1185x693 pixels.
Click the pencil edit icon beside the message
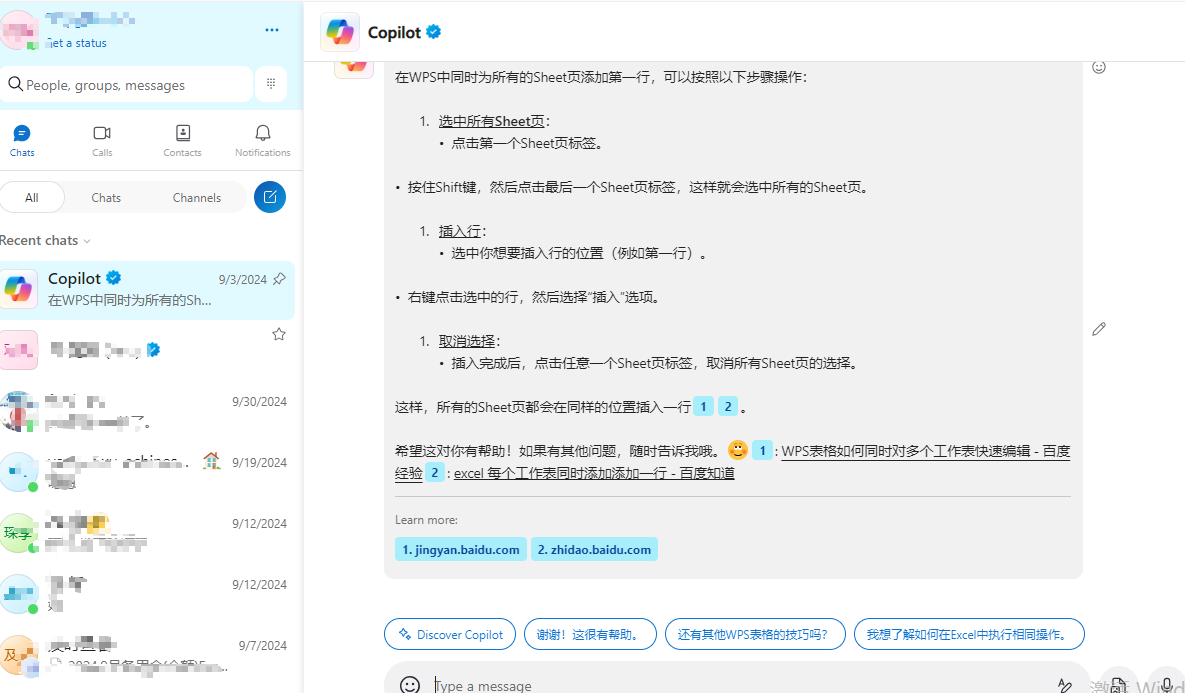(1099, 329)
